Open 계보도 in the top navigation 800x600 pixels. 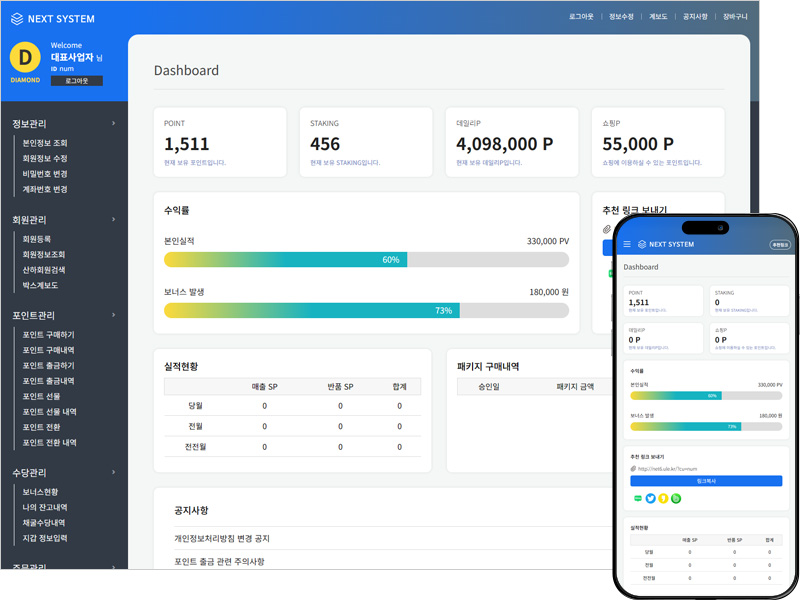[x=658, y=17]
